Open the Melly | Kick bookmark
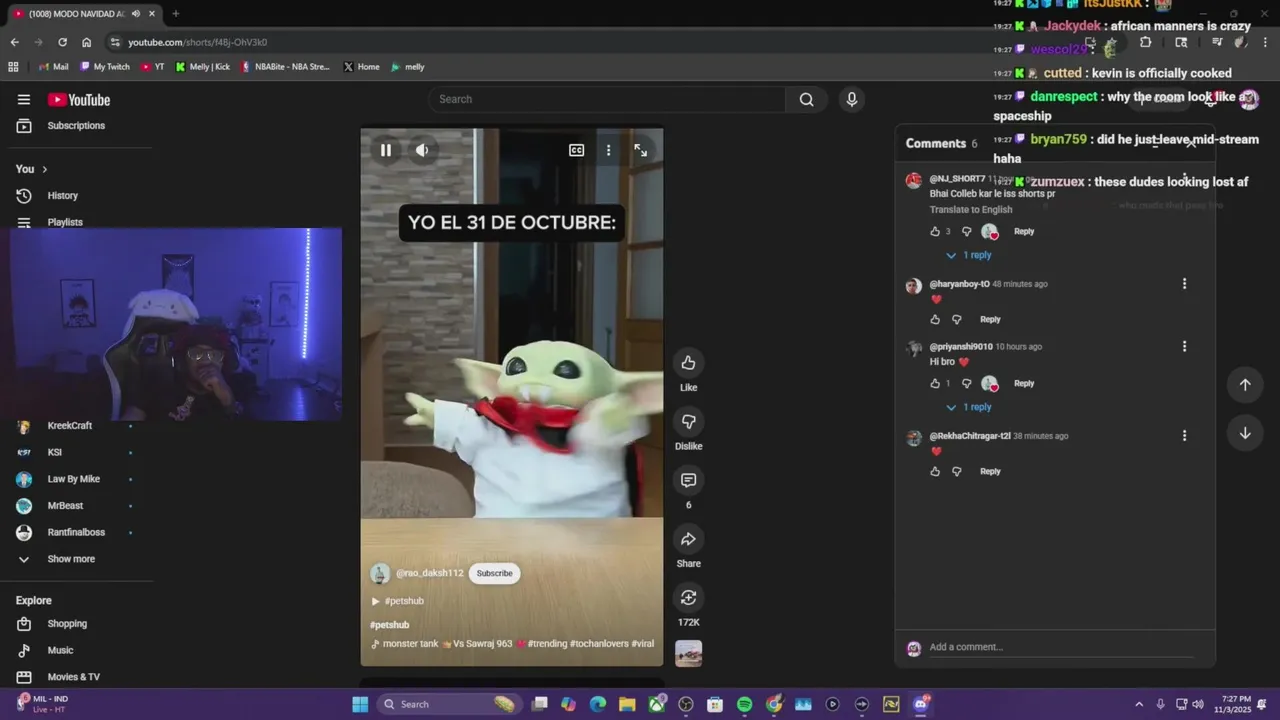 (x=203, y=67)
